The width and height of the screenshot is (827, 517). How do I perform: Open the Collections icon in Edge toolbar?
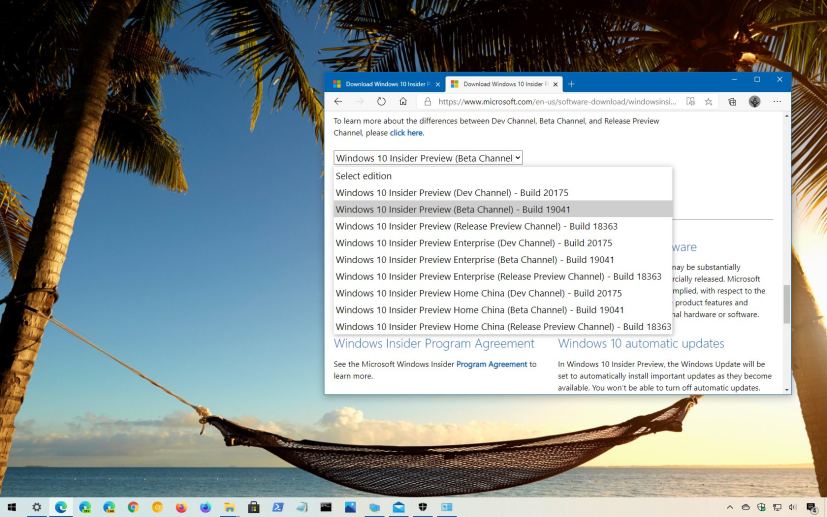click(x=732, y=102)
